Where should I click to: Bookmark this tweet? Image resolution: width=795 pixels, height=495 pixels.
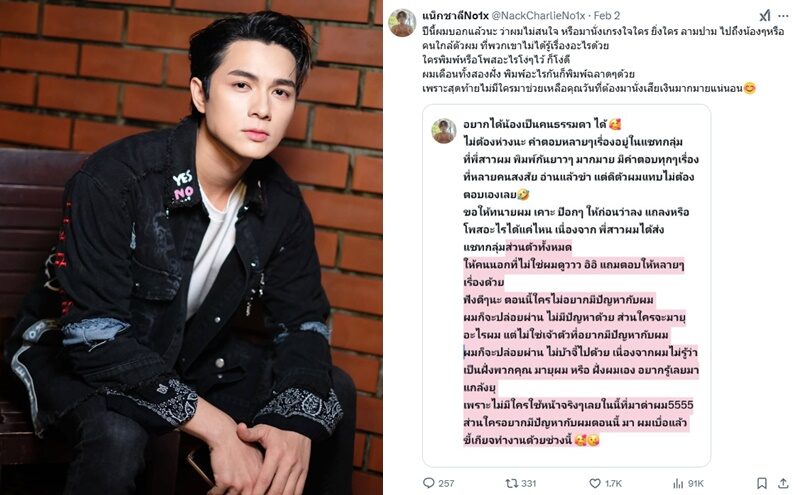click(x=761, y=483)
